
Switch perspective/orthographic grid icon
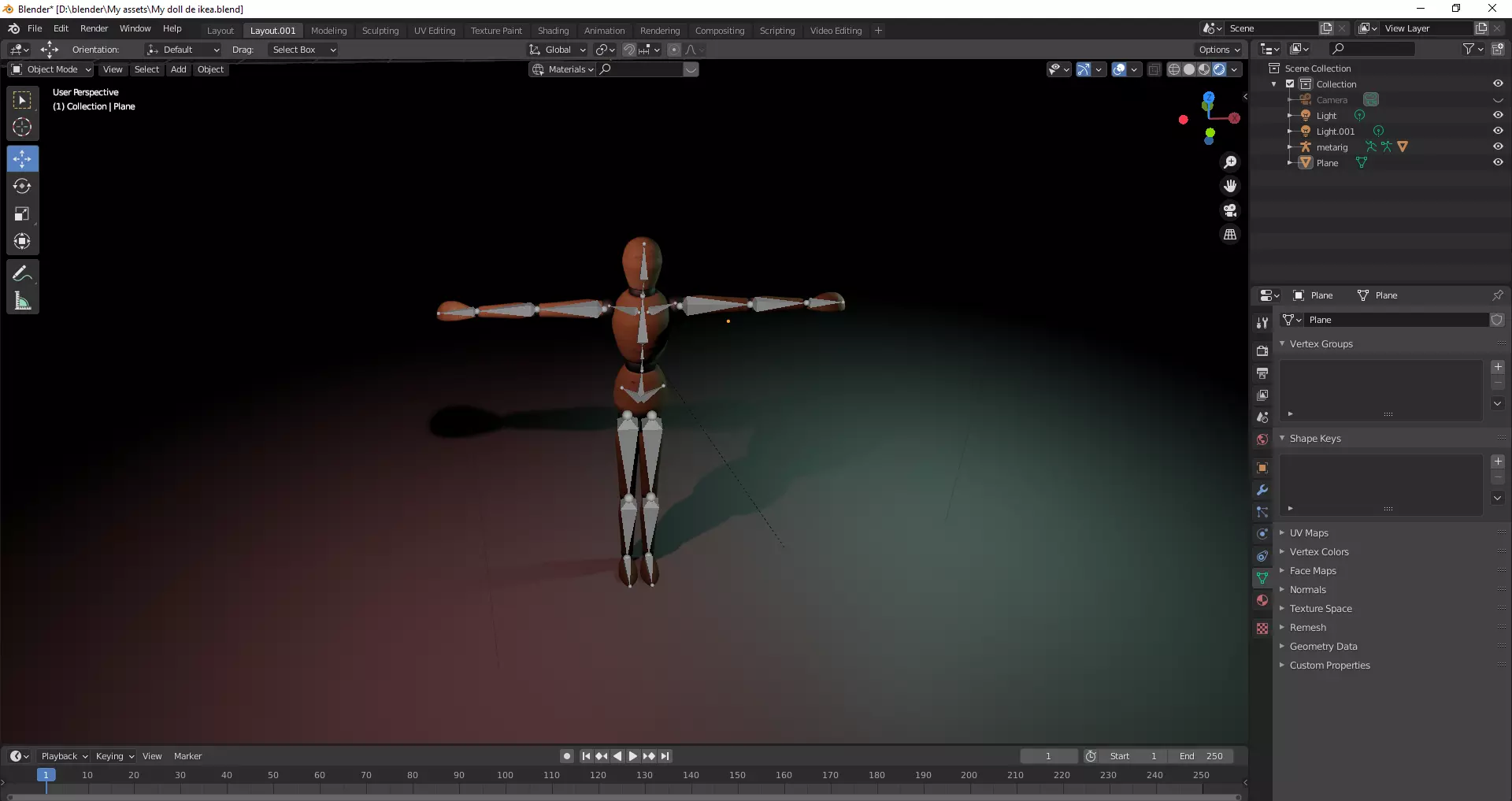point(1230,235)
